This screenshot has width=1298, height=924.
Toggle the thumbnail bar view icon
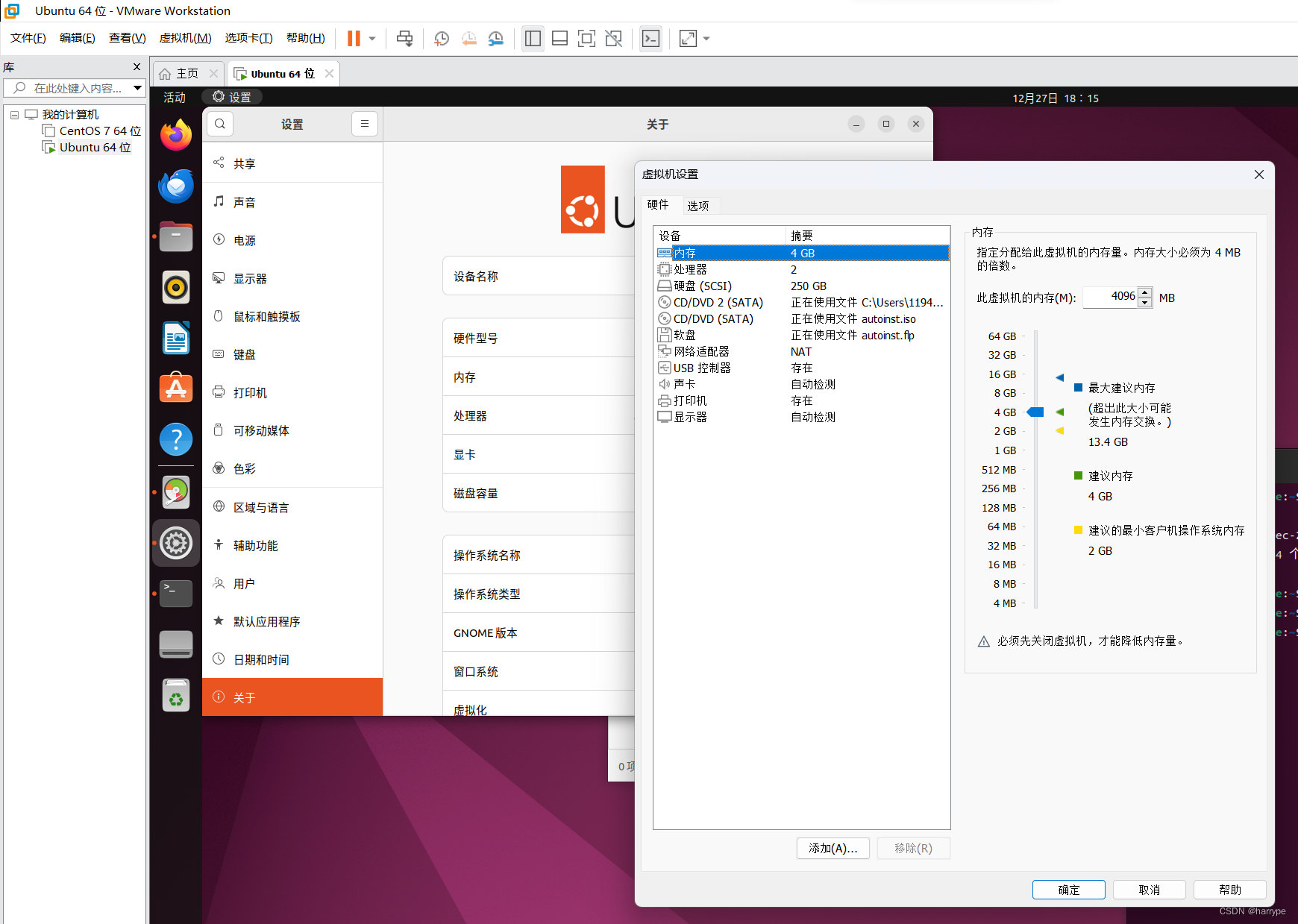pyautogui.click(x=559, y=38)
